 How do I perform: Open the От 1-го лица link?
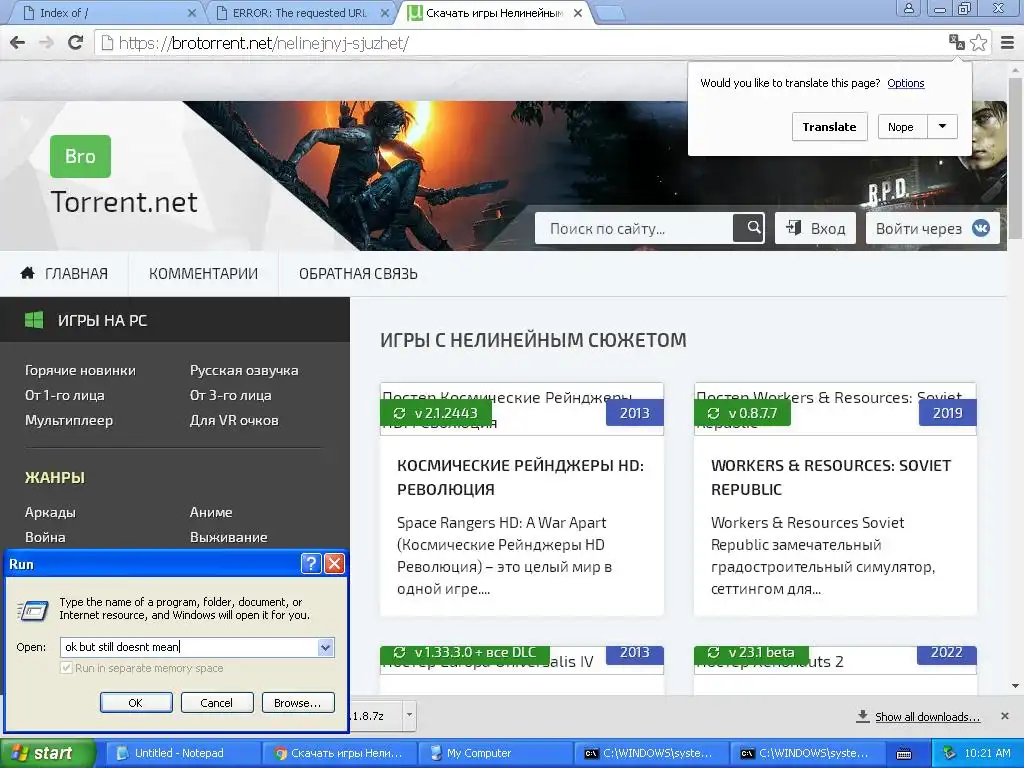(x=65, y=395)
